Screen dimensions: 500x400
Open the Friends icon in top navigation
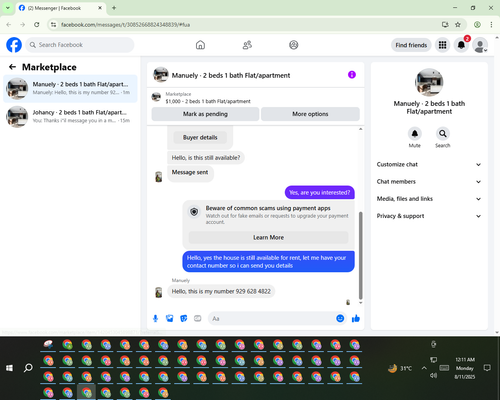click(247, 45)
